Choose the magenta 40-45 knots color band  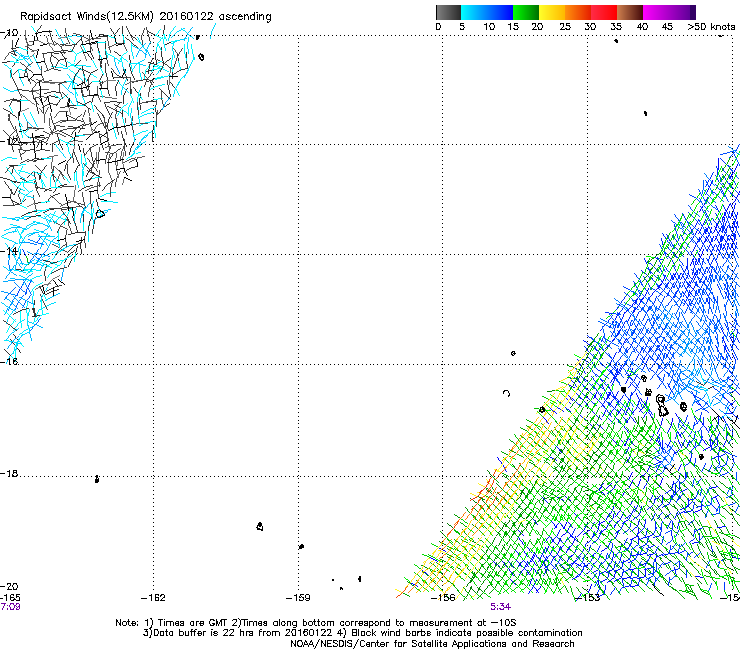pyautogui.click(x=656, y=12)
